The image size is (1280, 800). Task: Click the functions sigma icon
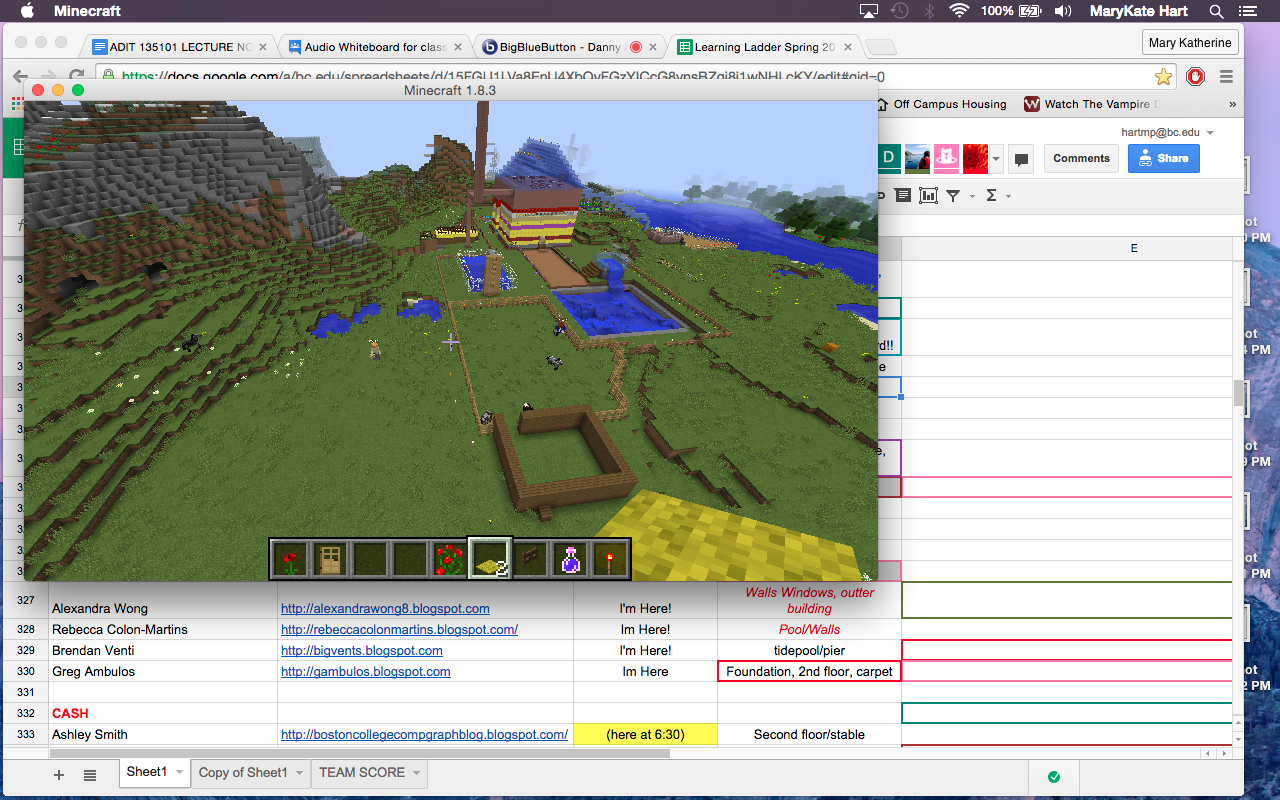[x=991, y=196]
